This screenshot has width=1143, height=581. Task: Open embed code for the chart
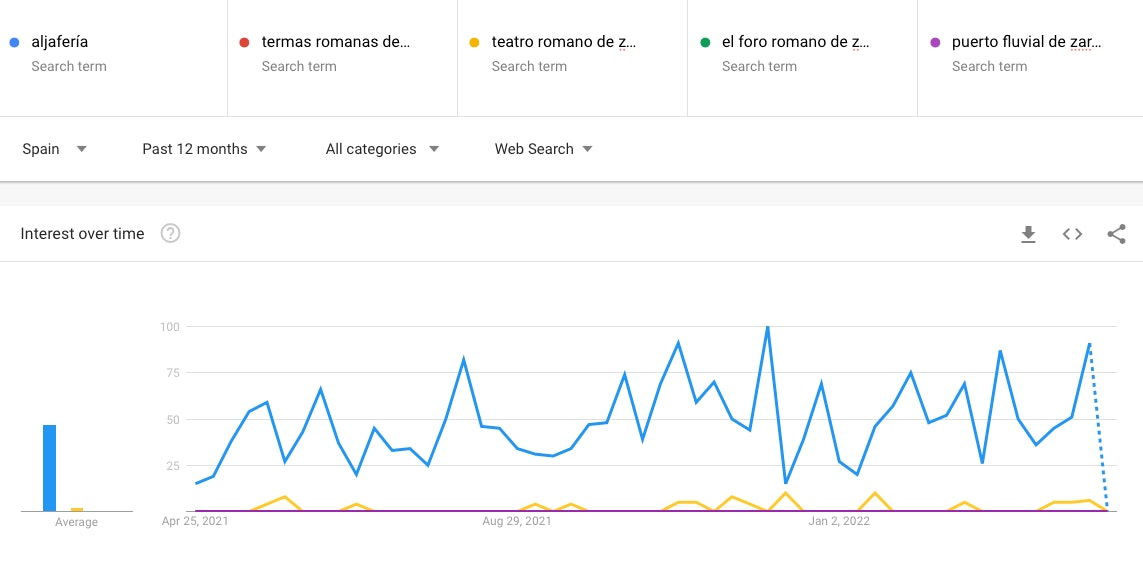point(1072,234)
